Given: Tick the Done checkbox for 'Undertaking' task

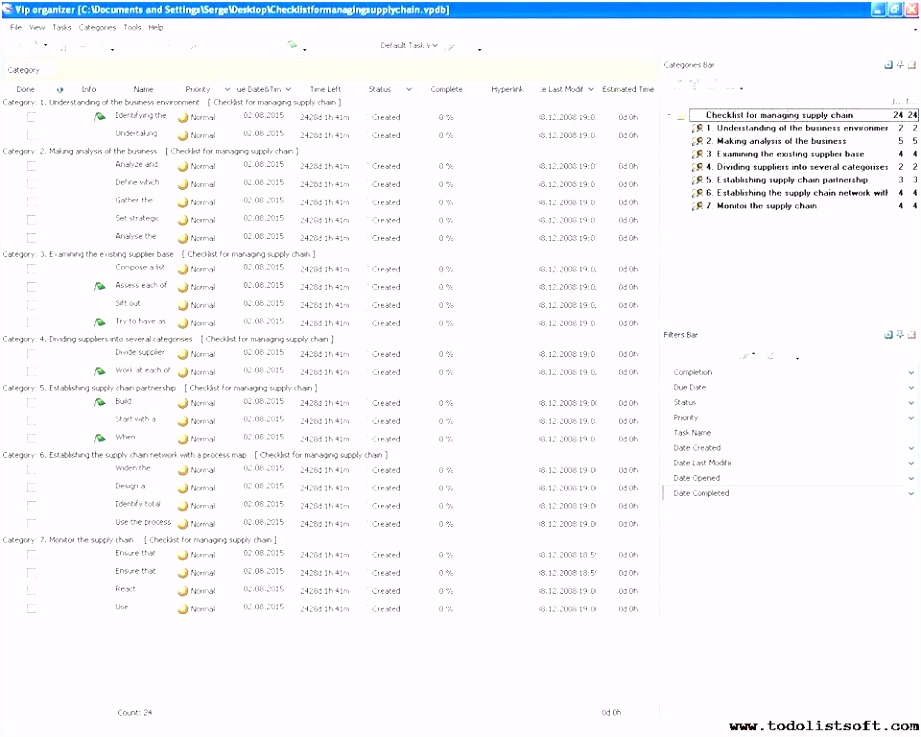Looking at the screenshot, I should [x=31, y=135].
